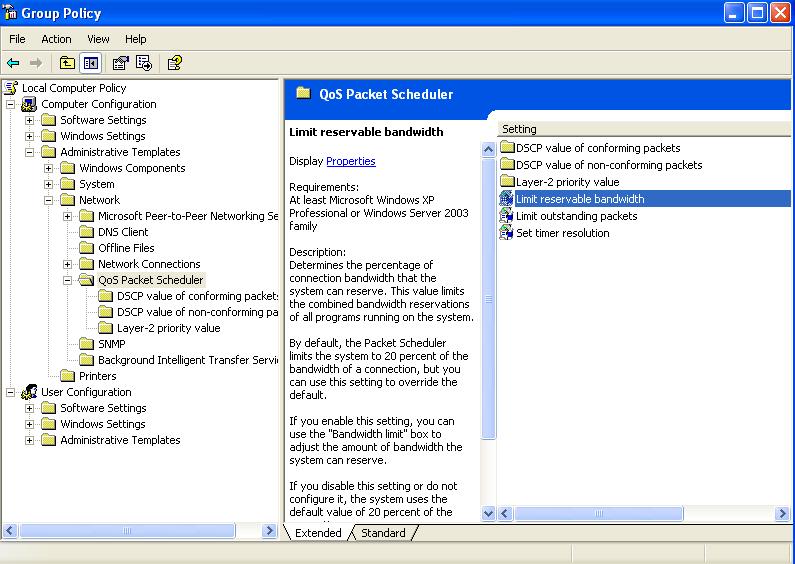Expand the Network Connections node

point(67,264)
